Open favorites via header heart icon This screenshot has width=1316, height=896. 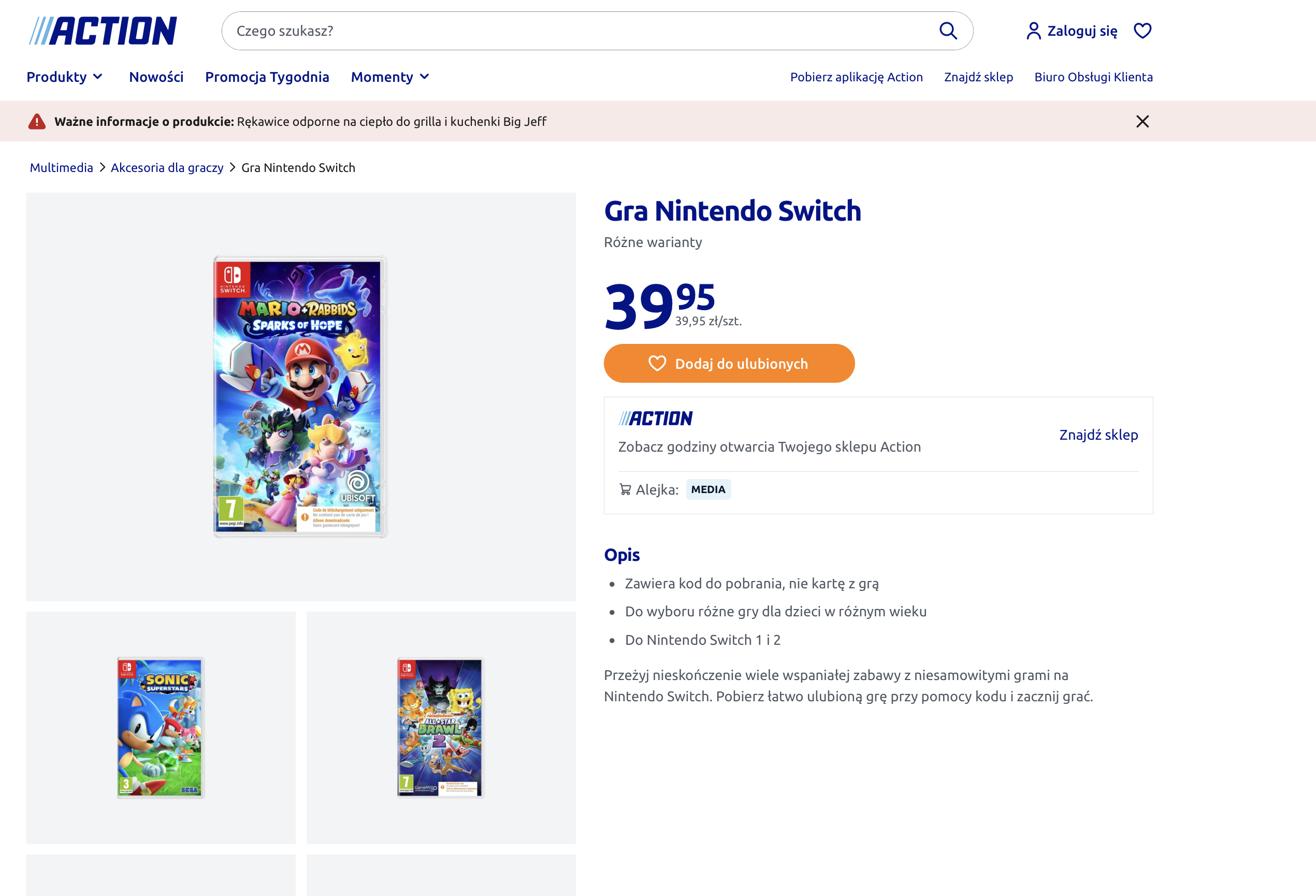[1142, 31]
